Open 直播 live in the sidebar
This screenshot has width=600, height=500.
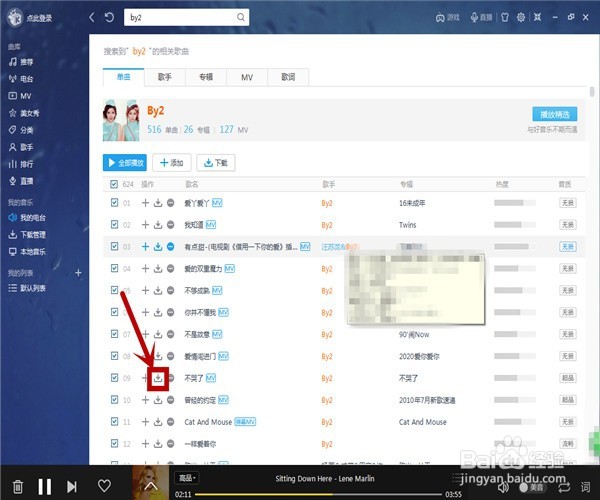coord(21,181)
